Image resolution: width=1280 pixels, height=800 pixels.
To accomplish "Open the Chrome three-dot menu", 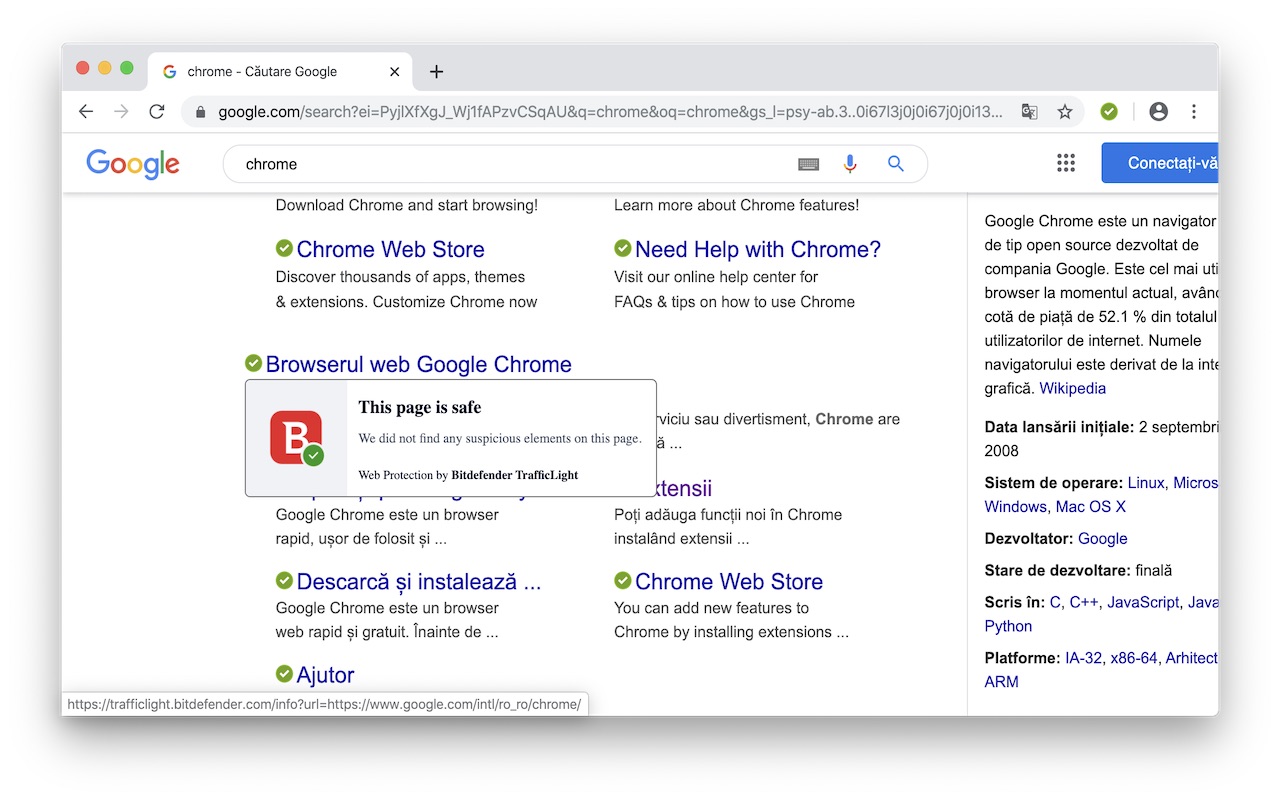I will coord(1194,112).
